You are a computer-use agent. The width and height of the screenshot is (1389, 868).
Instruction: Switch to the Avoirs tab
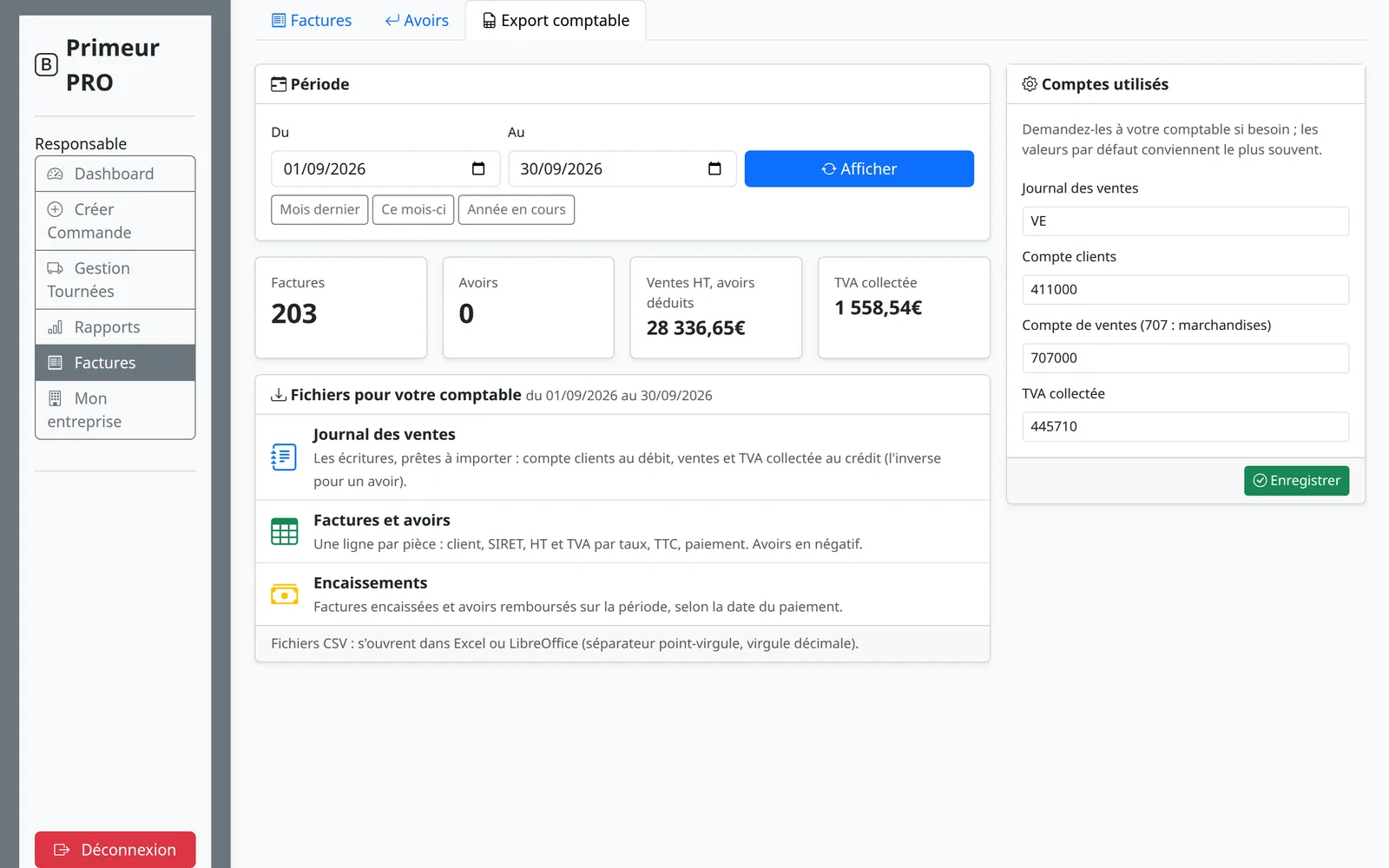(417, 20)
